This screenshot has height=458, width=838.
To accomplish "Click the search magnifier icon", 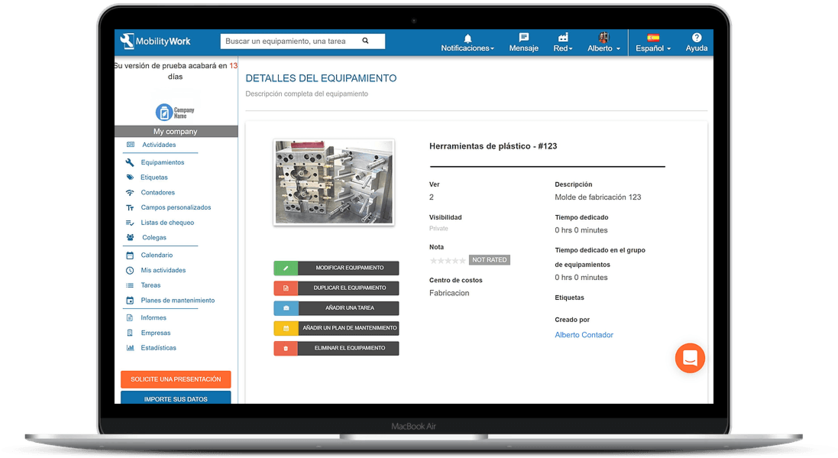I will [x=366, y=41].
